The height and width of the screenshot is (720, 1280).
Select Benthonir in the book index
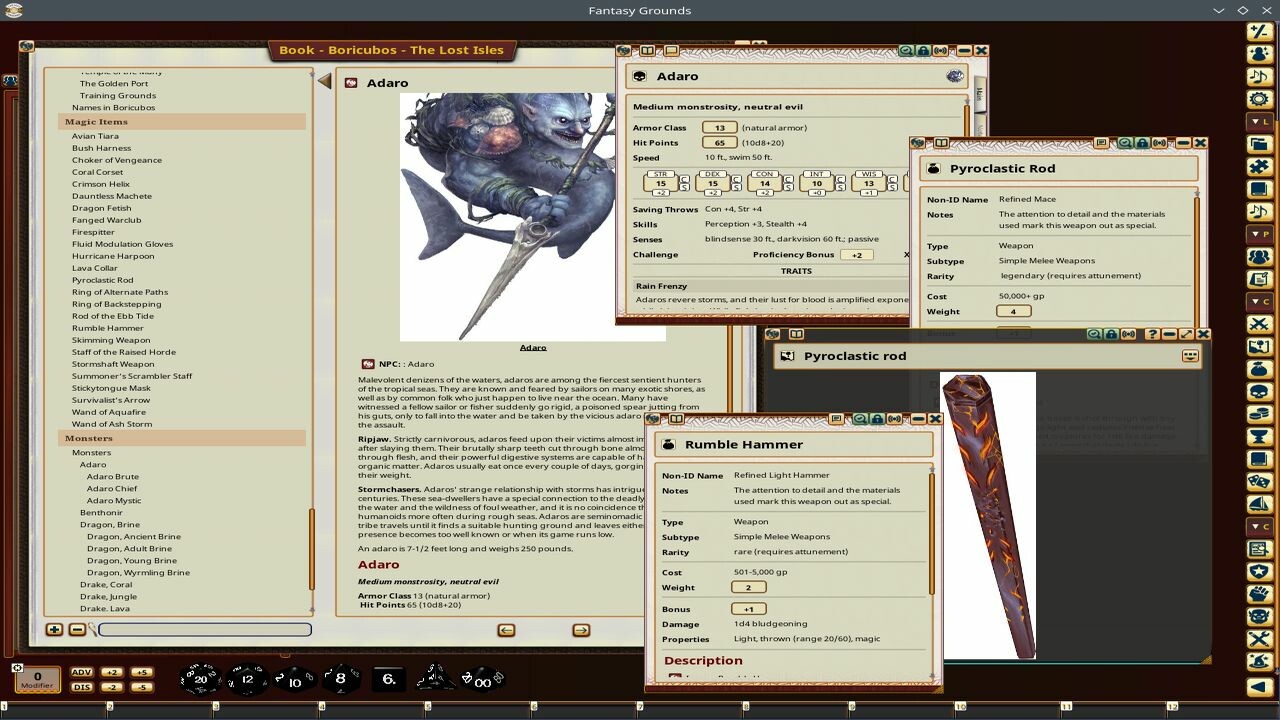point(101,513)
